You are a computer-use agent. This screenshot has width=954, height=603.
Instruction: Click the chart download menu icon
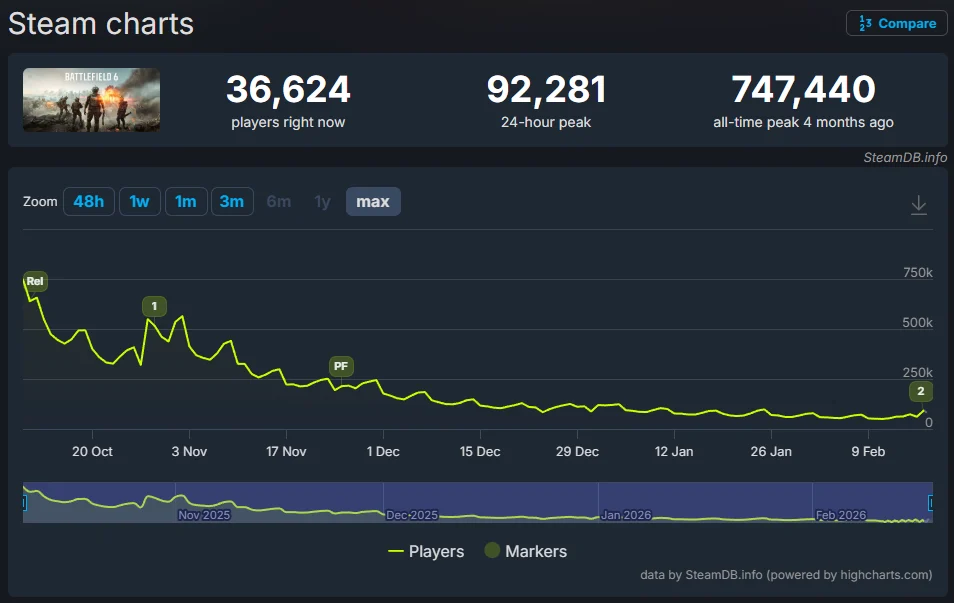(x=918, y=204)
